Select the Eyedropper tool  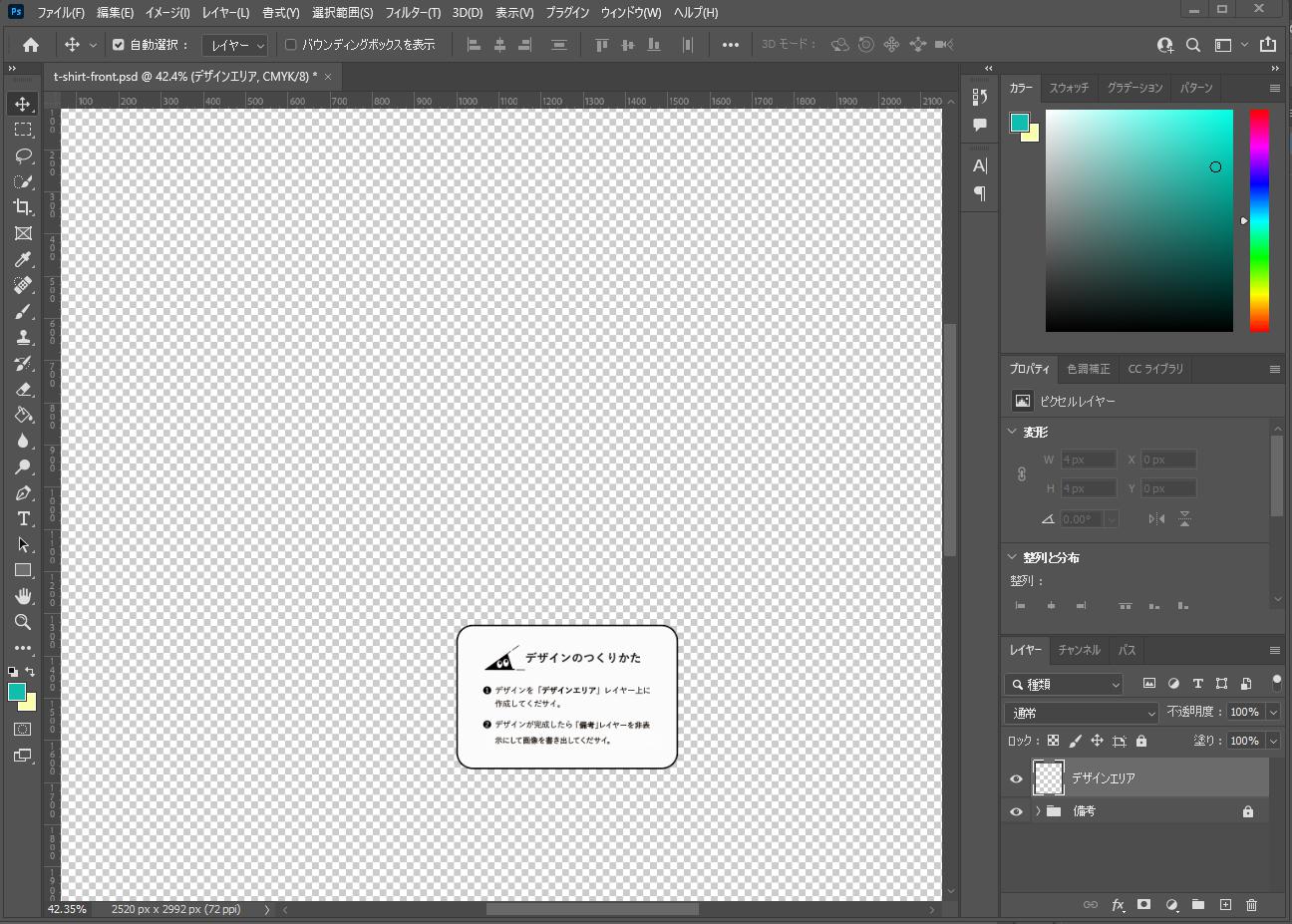pos(23,259)
